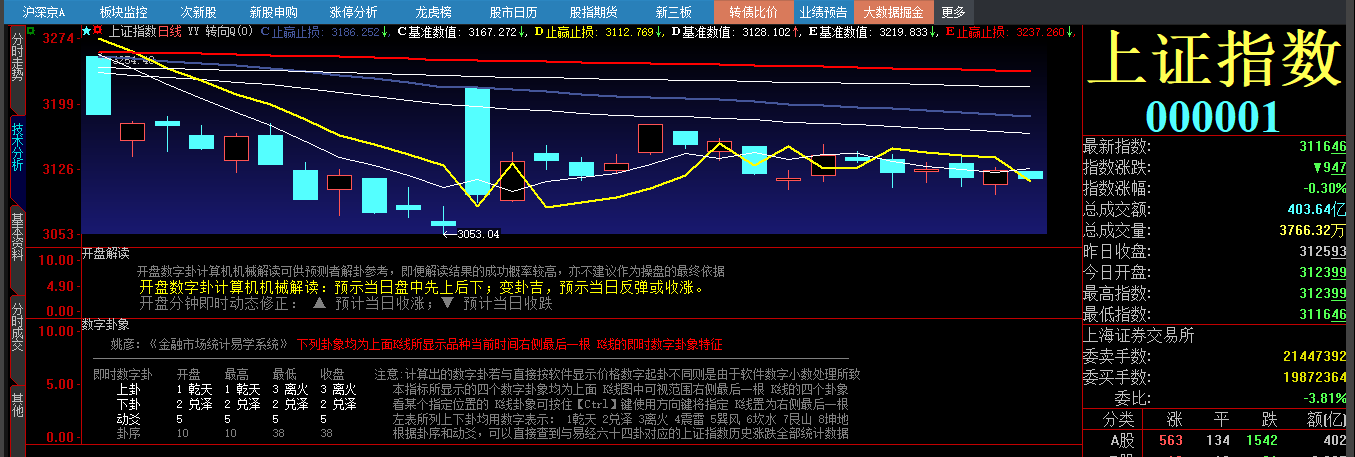Click 委卖手数 value 21447392
Screen dimensions: 1355x457
pyautogui.click(x=1314, y=356)
